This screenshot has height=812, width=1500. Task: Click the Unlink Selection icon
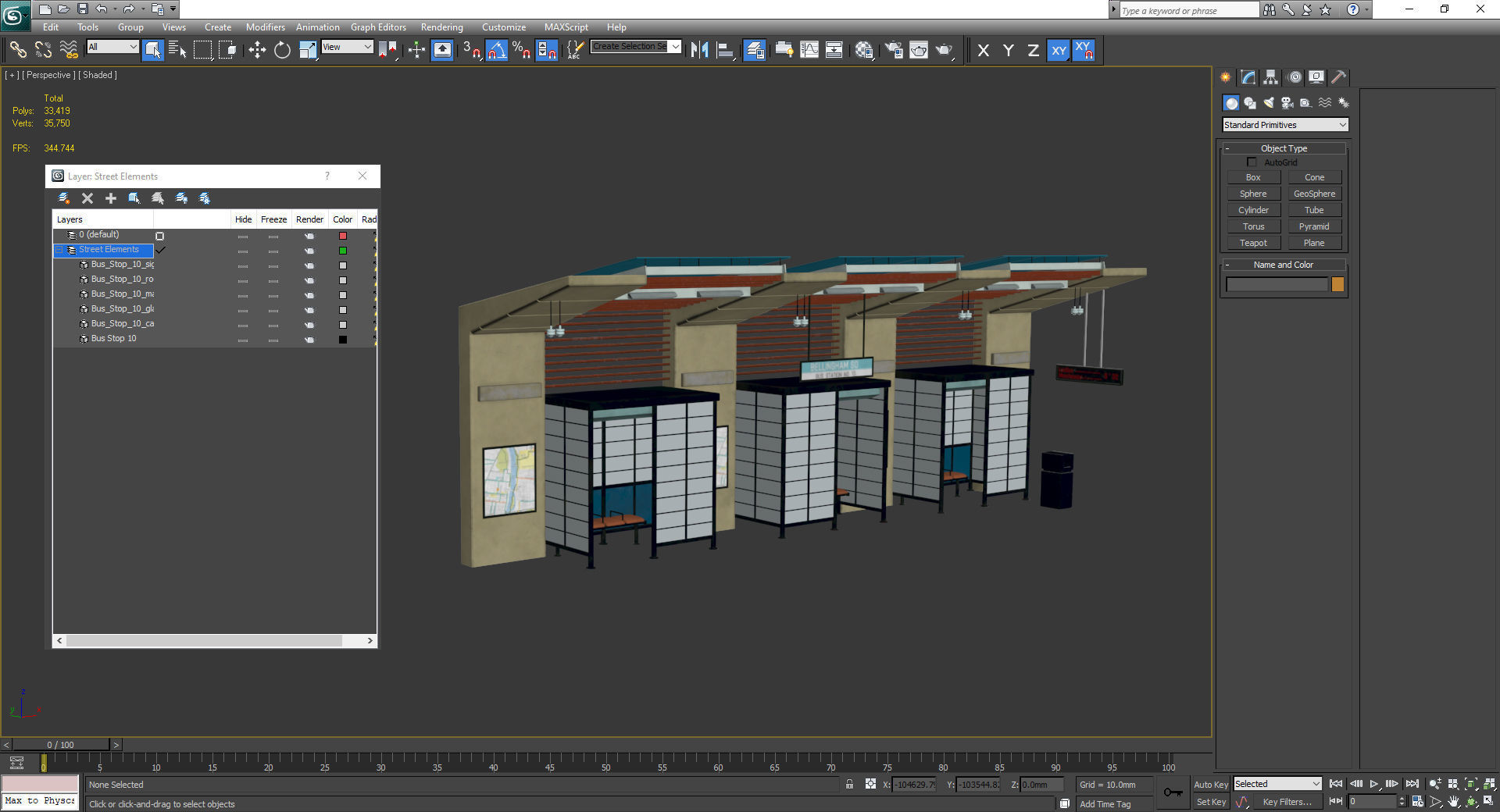point(43,50)
